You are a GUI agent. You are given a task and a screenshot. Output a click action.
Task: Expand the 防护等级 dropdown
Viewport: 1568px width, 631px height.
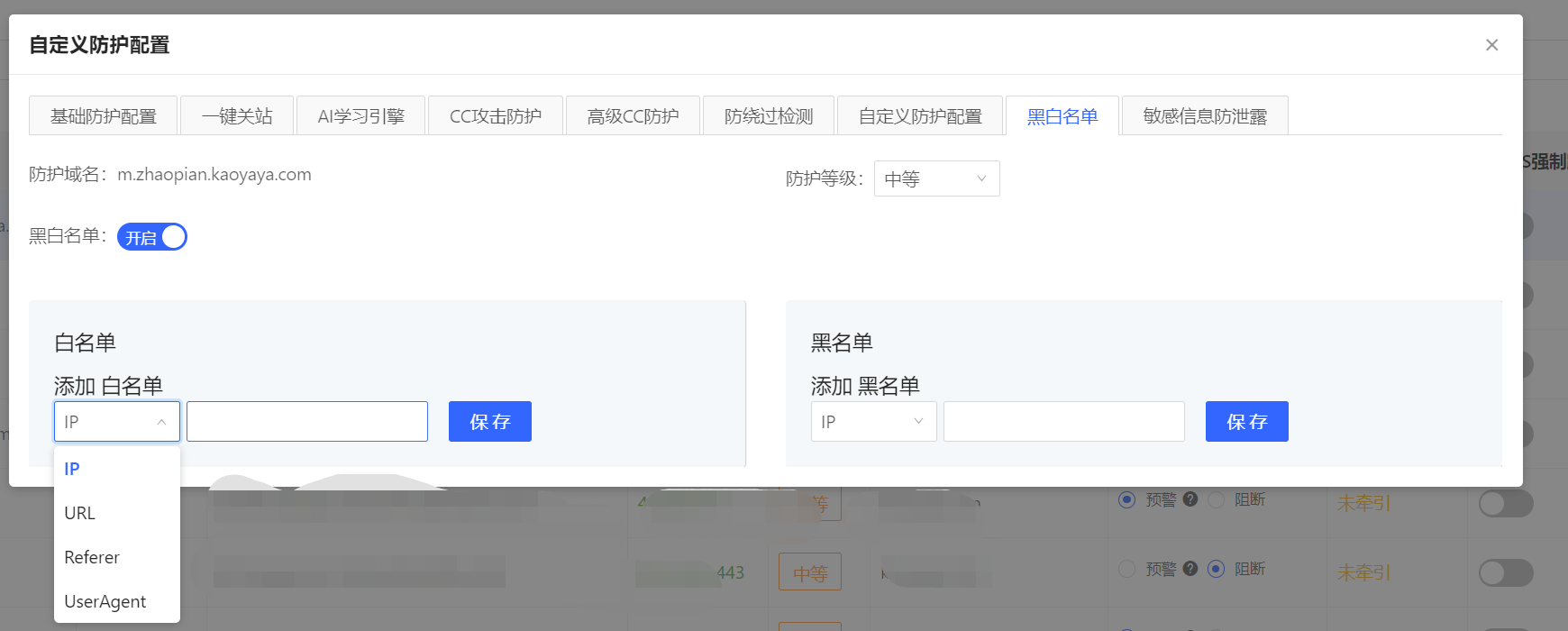936,178
